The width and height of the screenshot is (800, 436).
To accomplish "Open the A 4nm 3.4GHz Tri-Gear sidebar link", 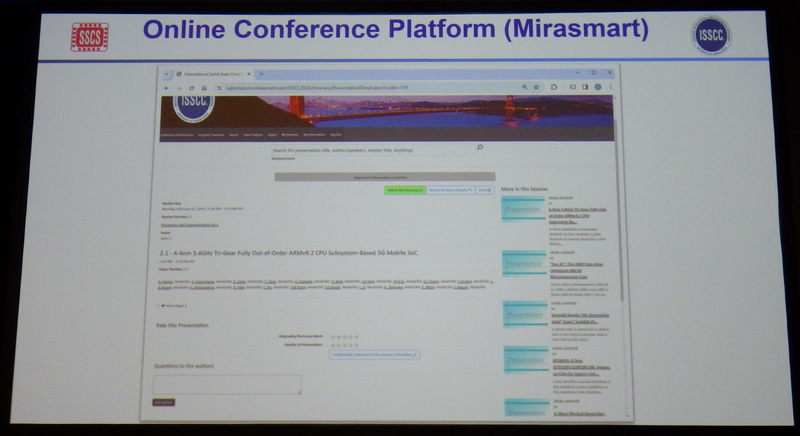I will [x=578, y=216].
